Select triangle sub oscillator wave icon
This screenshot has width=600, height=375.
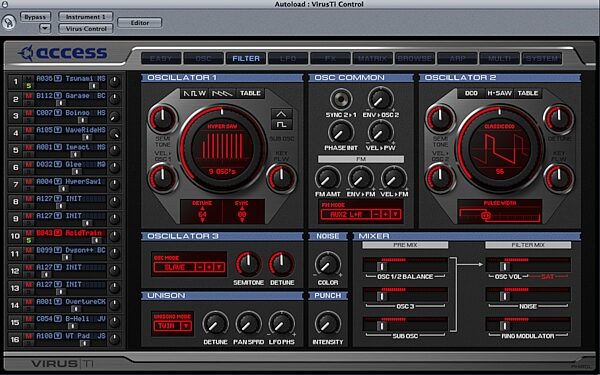point(281,114)
